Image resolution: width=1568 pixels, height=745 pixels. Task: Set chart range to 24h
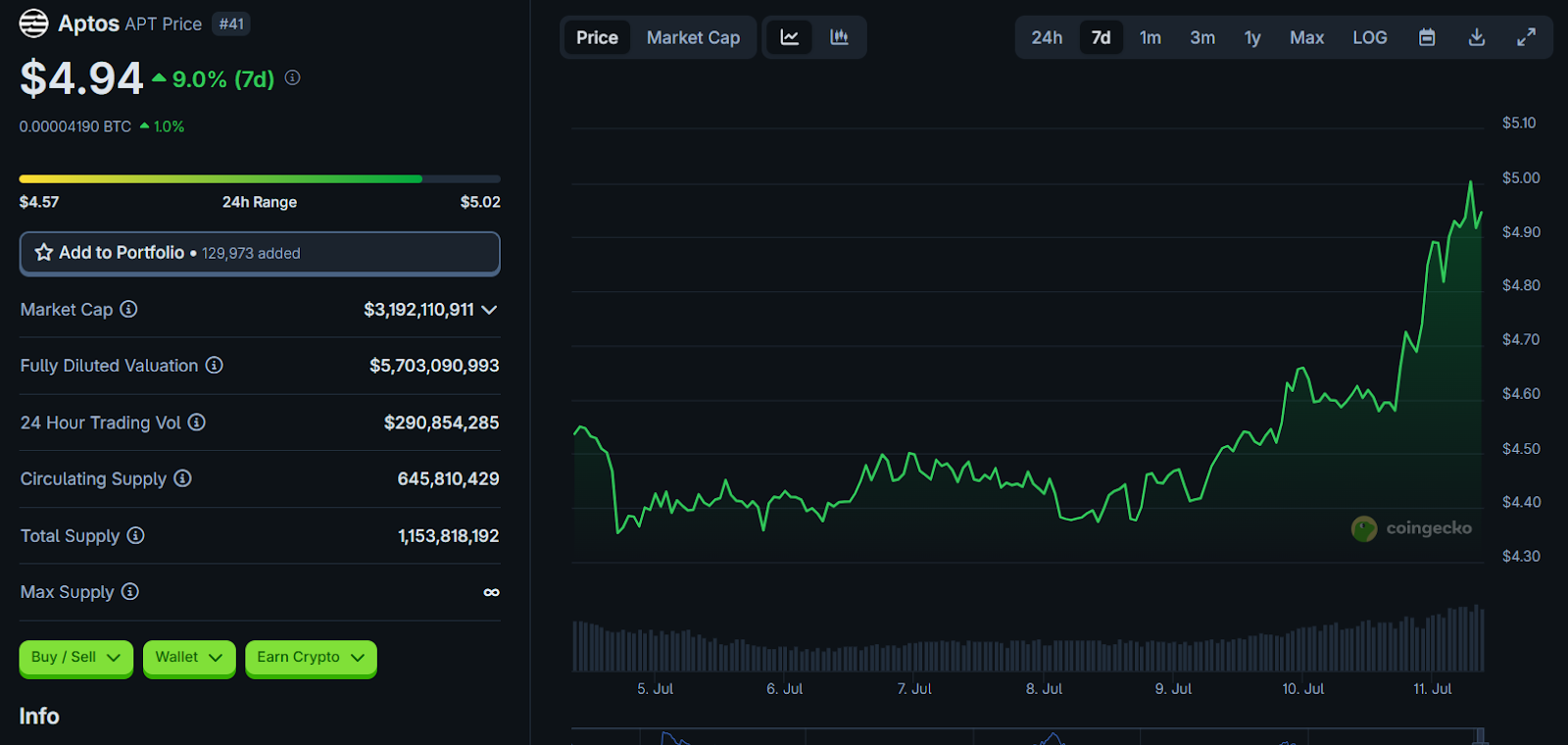coord(1047,37)
